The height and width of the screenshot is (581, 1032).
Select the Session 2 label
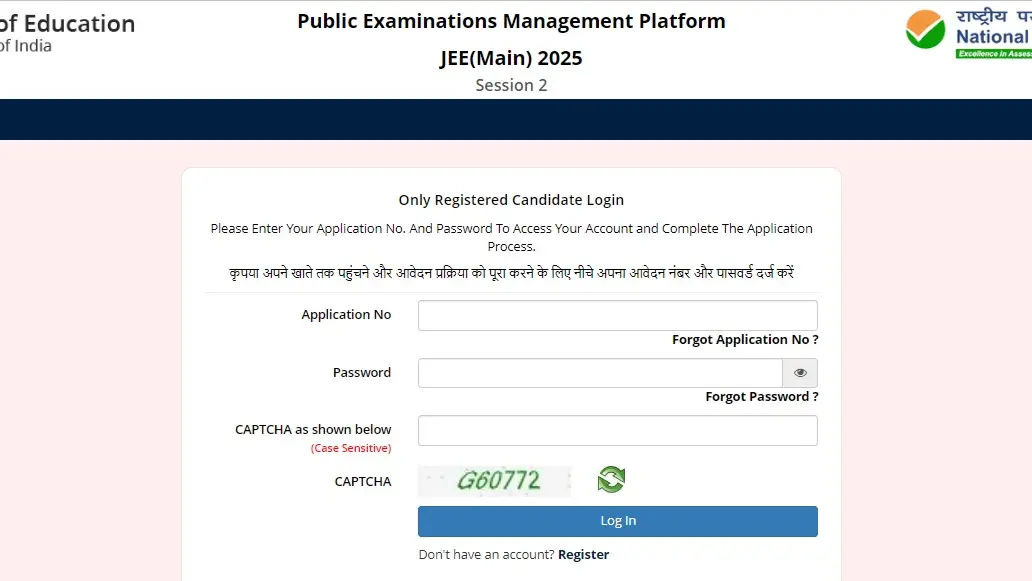coord(511,85)
